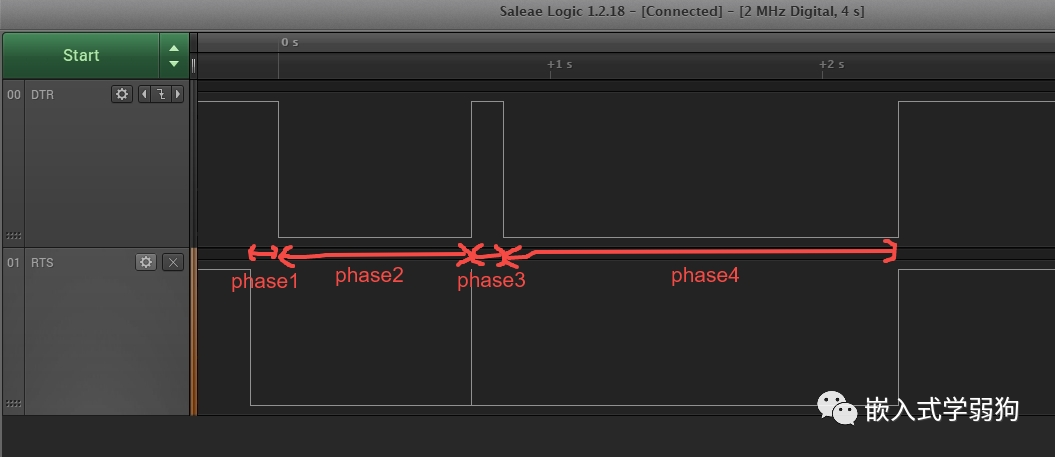Click the sidebar splitter handle
Viewport: 1055px width, 457px height.
194,65
